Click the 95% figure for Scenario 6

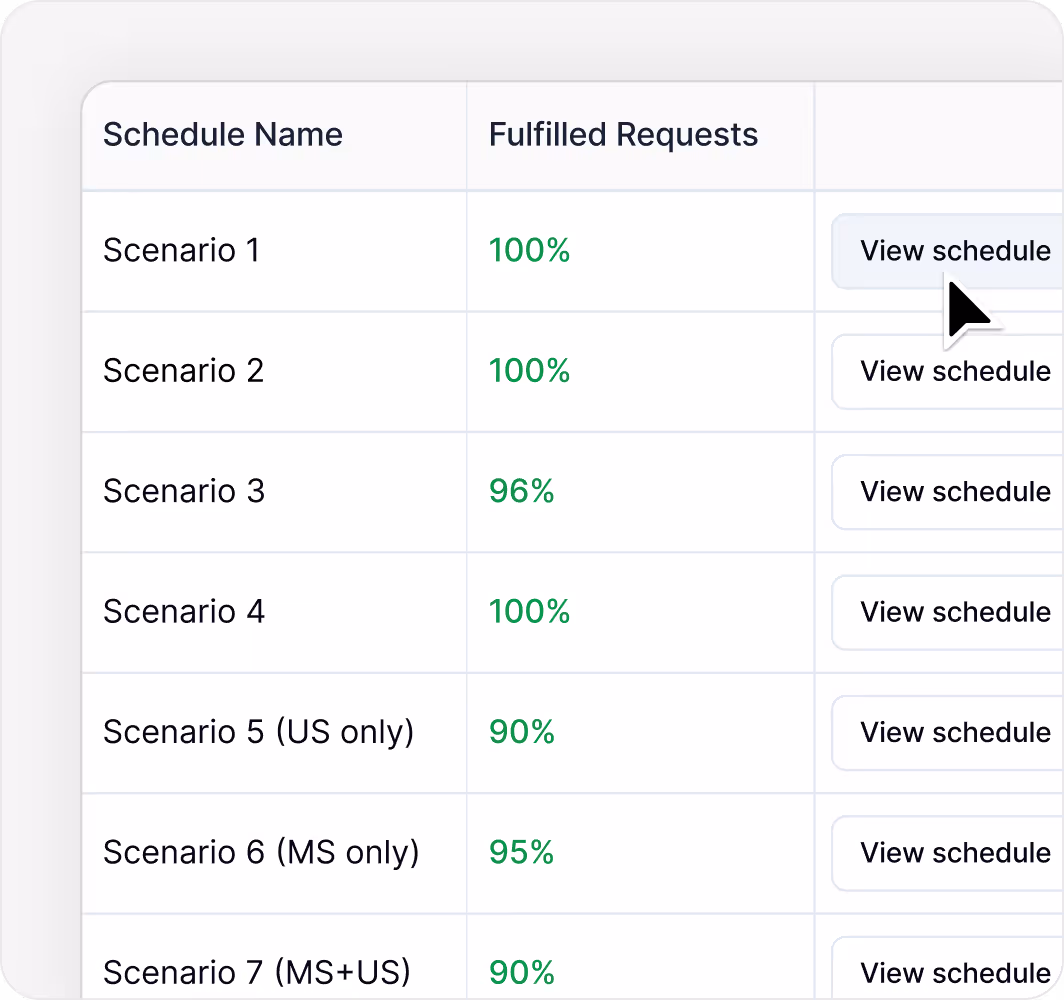pyautogui.click(x=520, y=853)
